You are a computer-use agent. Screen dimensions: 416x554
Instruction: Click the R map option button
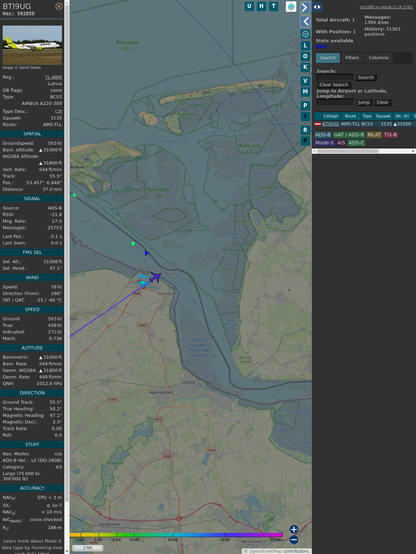pyautogui.click(x=305, y=130)
